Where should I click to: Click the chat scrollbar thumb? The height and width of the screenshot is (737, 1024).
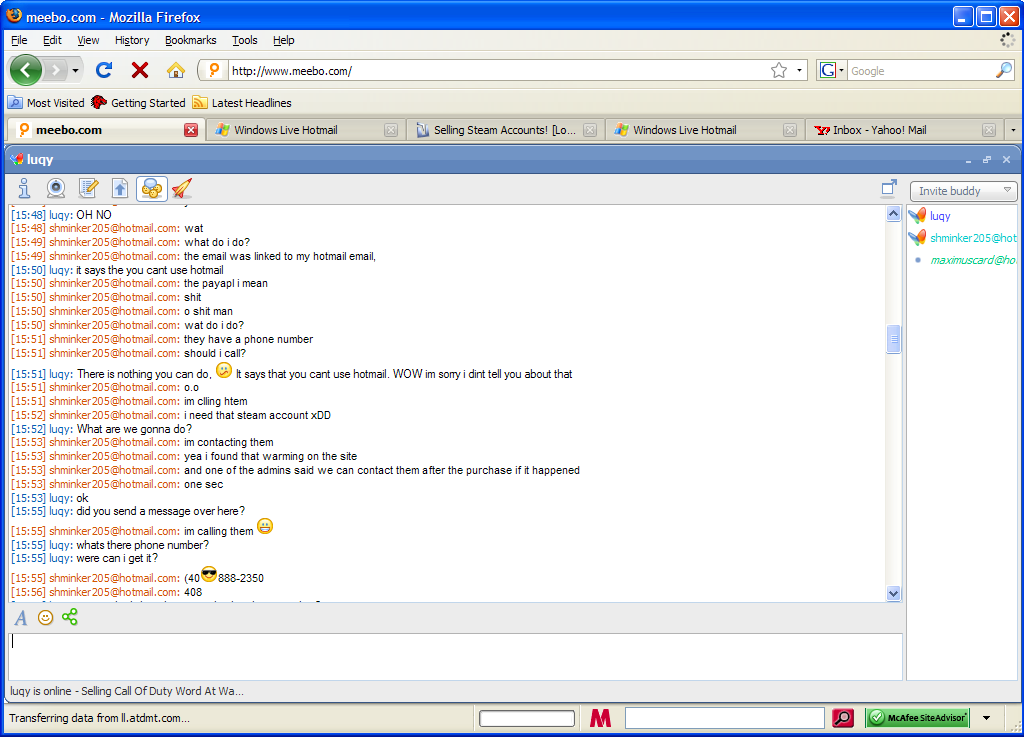click(893, 339)
